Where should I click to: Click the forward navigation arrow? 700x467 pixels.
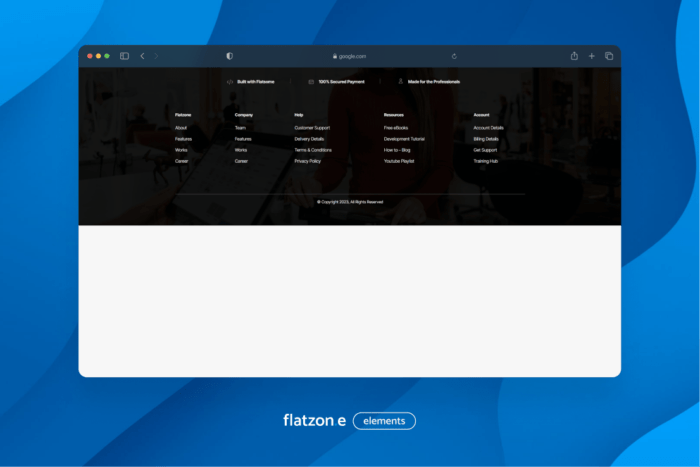(156, 56)
